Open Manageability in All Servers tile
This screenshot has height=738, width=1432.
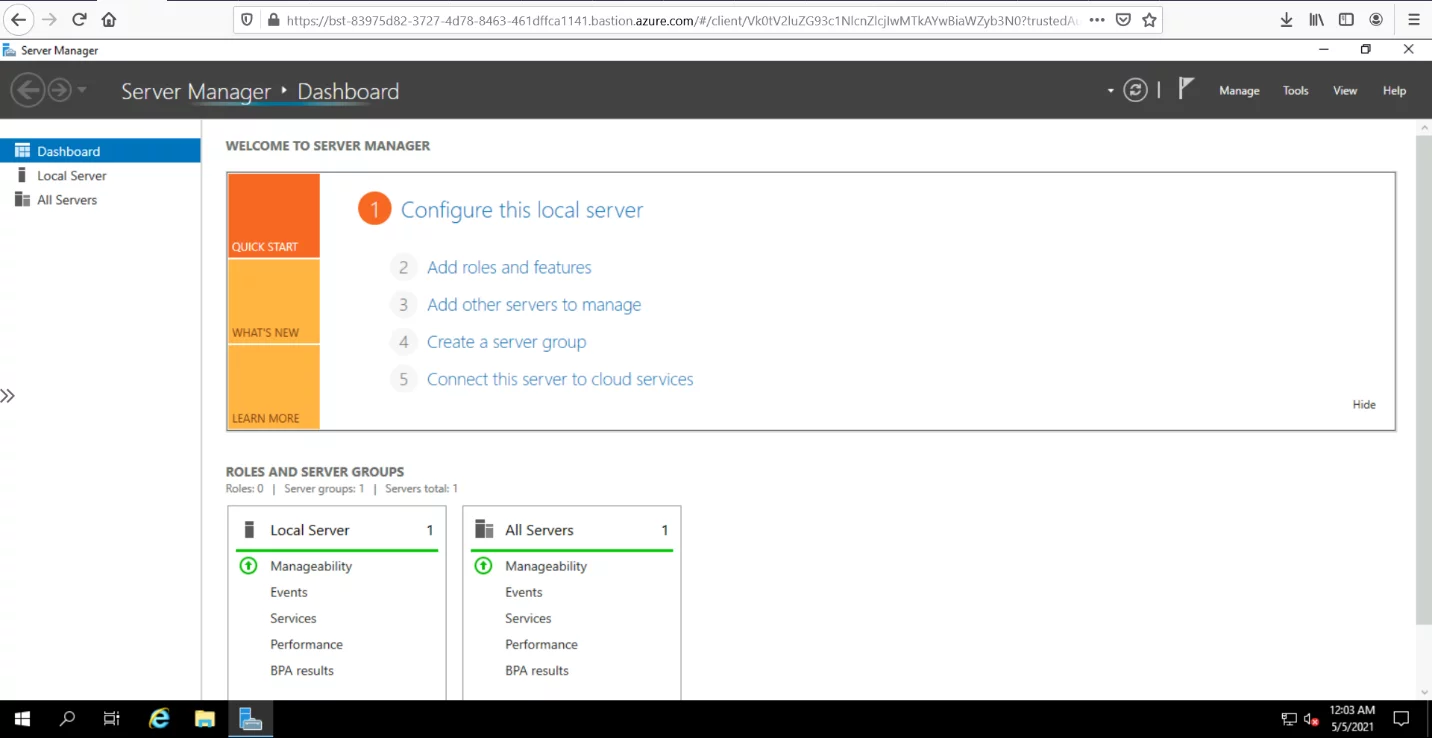pyautogui.click(x=546, y=566)
